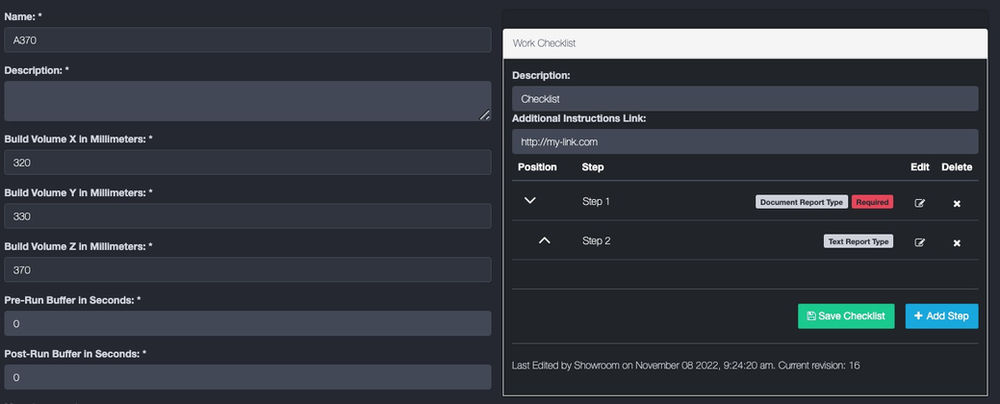Add Step with the blue button
This screenshot has width=1000, height=404.
[x=941, y=316]
